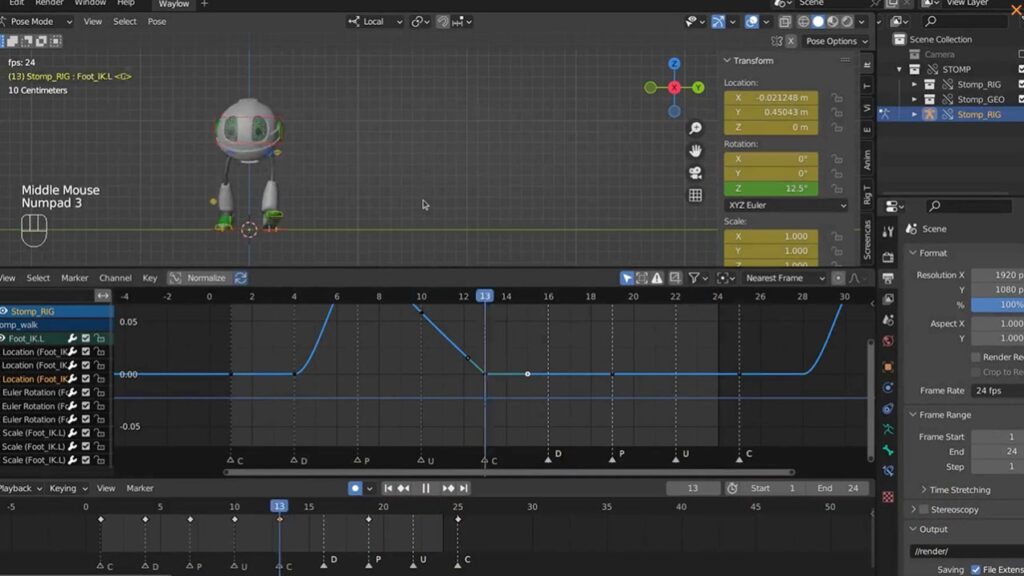The image size is (1024, 576).
Task: Click the current frame field showing 13
Action: click(x=692, y=488)
